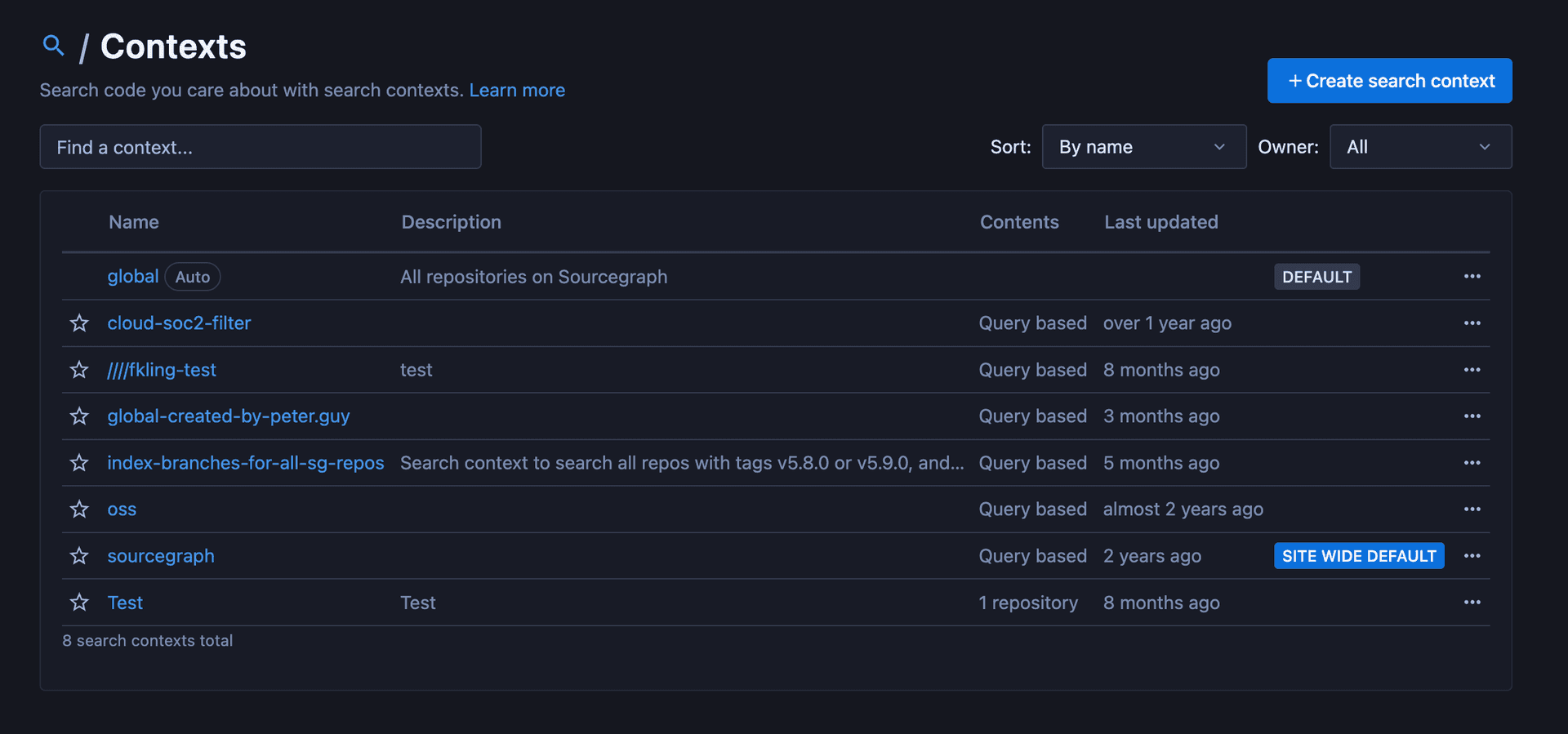The width and height of the screenshot is (1568, 734).
Task: Star the index-branches-for-all-sg-repos context
Action: (79, 463)
